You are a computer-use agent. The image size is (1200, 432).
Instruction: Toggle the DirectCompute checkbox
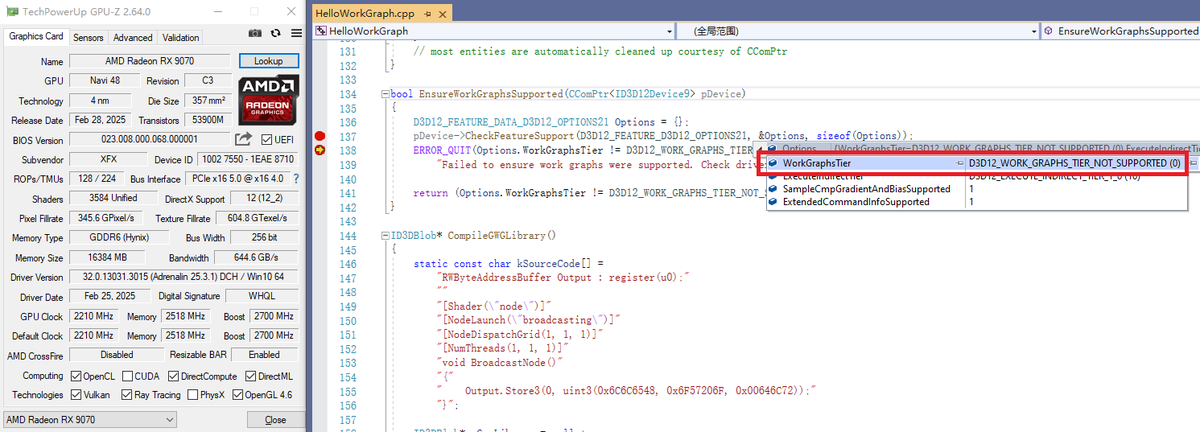coord(173,376)
